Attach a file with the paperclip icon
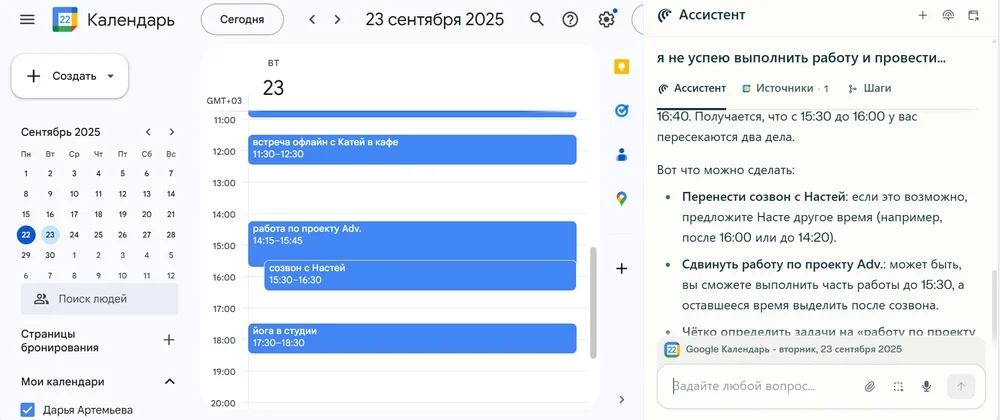 pyautogui.click(x=870, y=386)
